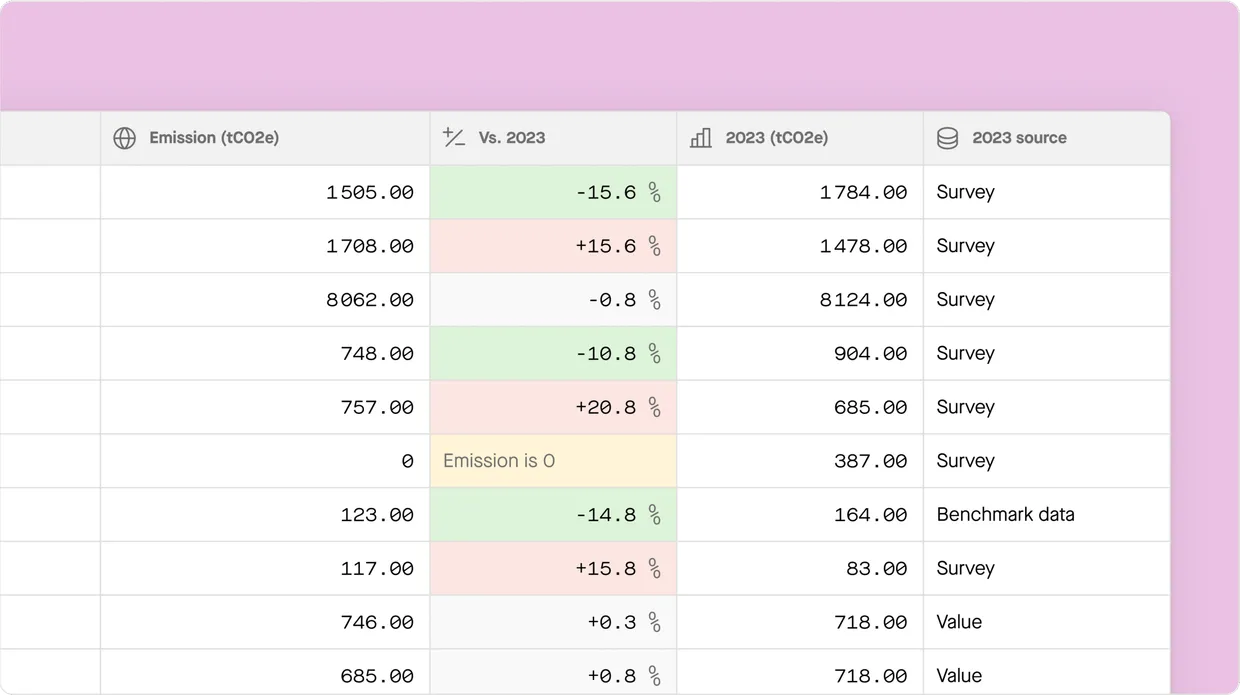The image size is (1240, 695).
Task: Select the 1505.00 emission cell
Action: tap(369, 192)
